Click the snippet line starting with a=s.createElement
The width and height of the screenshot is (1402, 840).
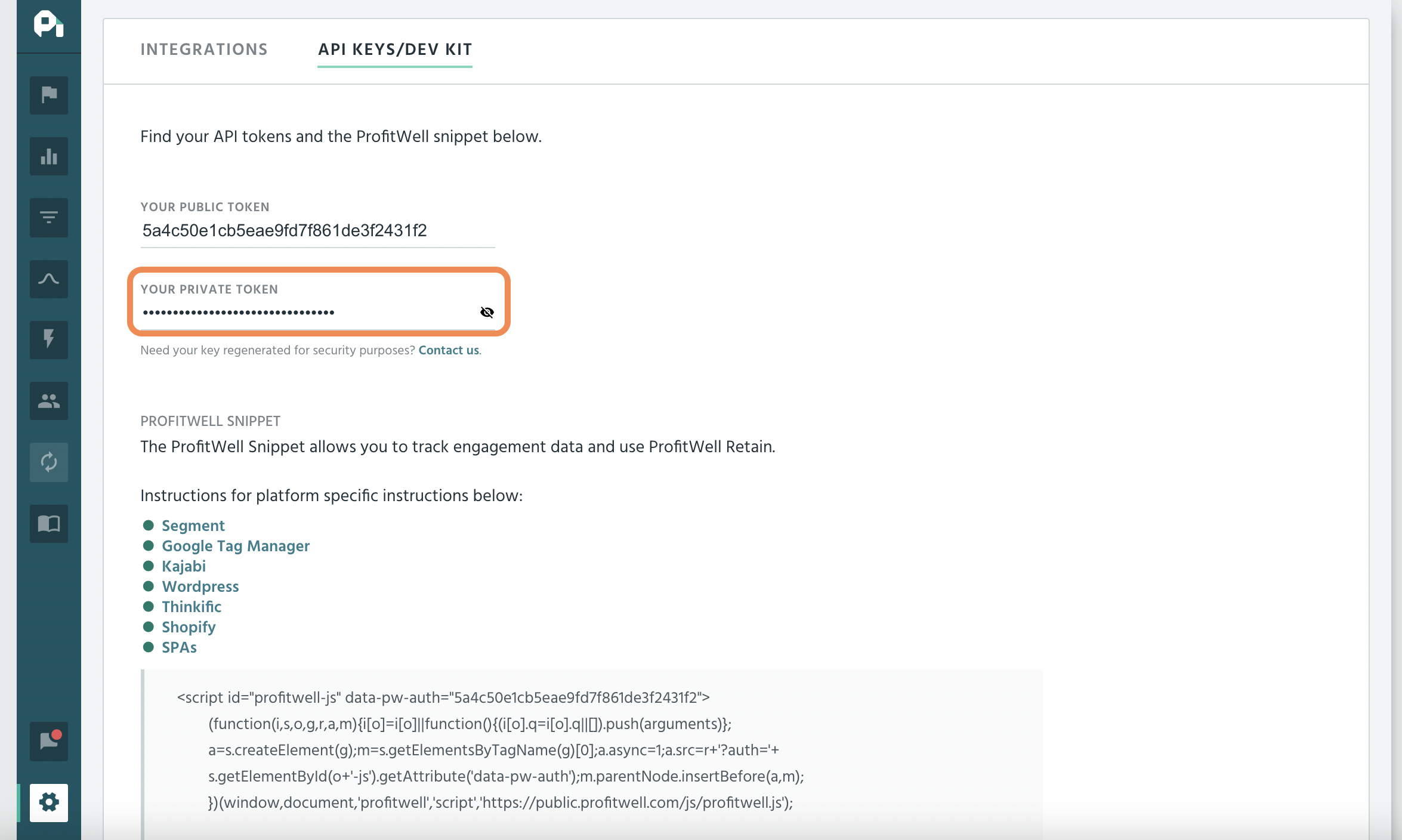pos(493,750)
